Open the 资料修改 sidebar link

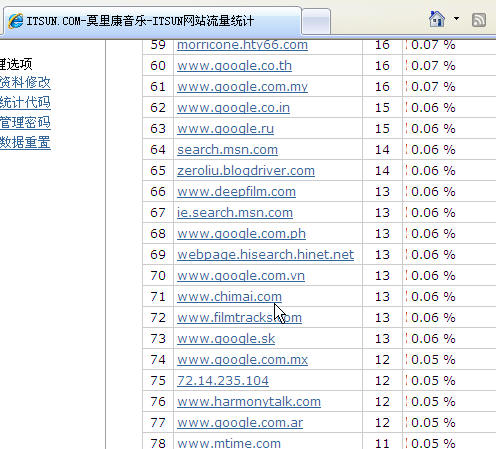point(25,82)
